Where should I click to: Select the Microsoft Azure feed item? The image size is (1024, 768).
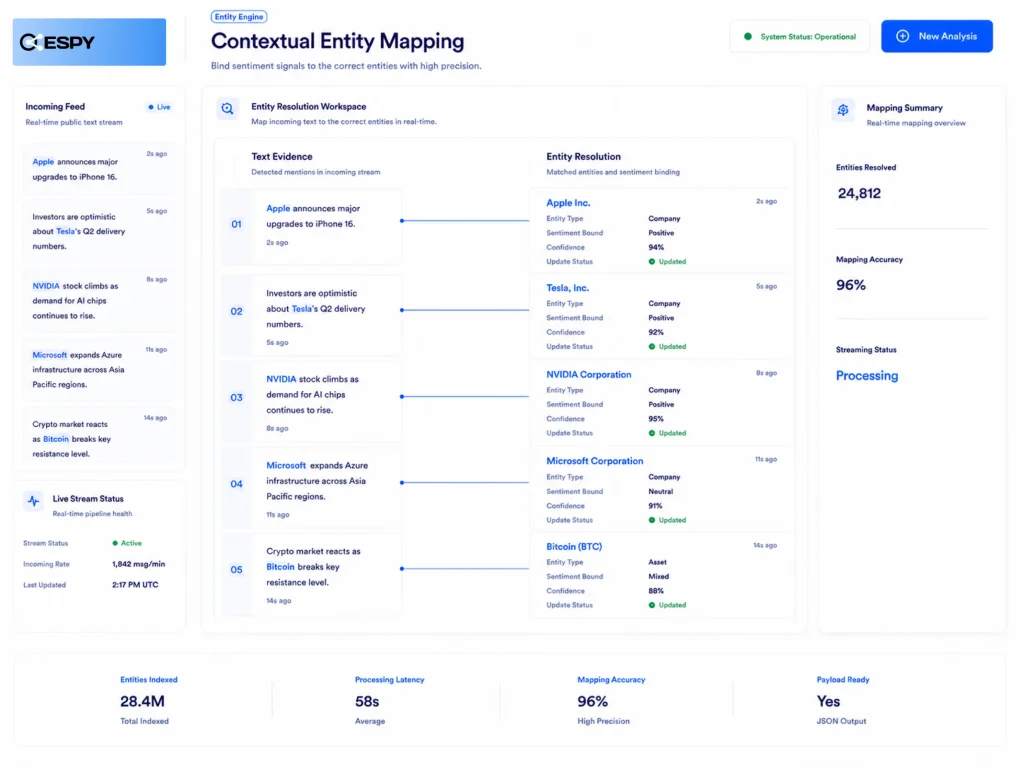[99, 370]
